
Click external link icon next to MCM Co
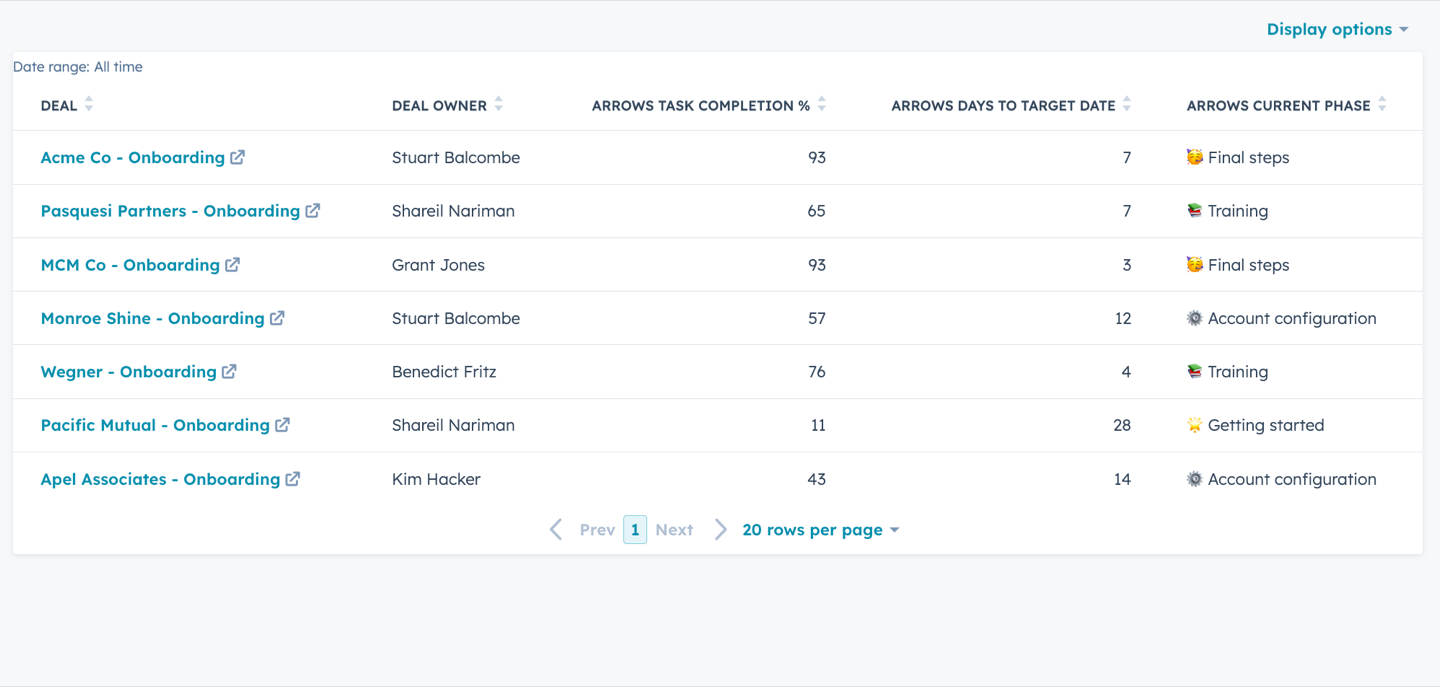(x=232, y=265)
